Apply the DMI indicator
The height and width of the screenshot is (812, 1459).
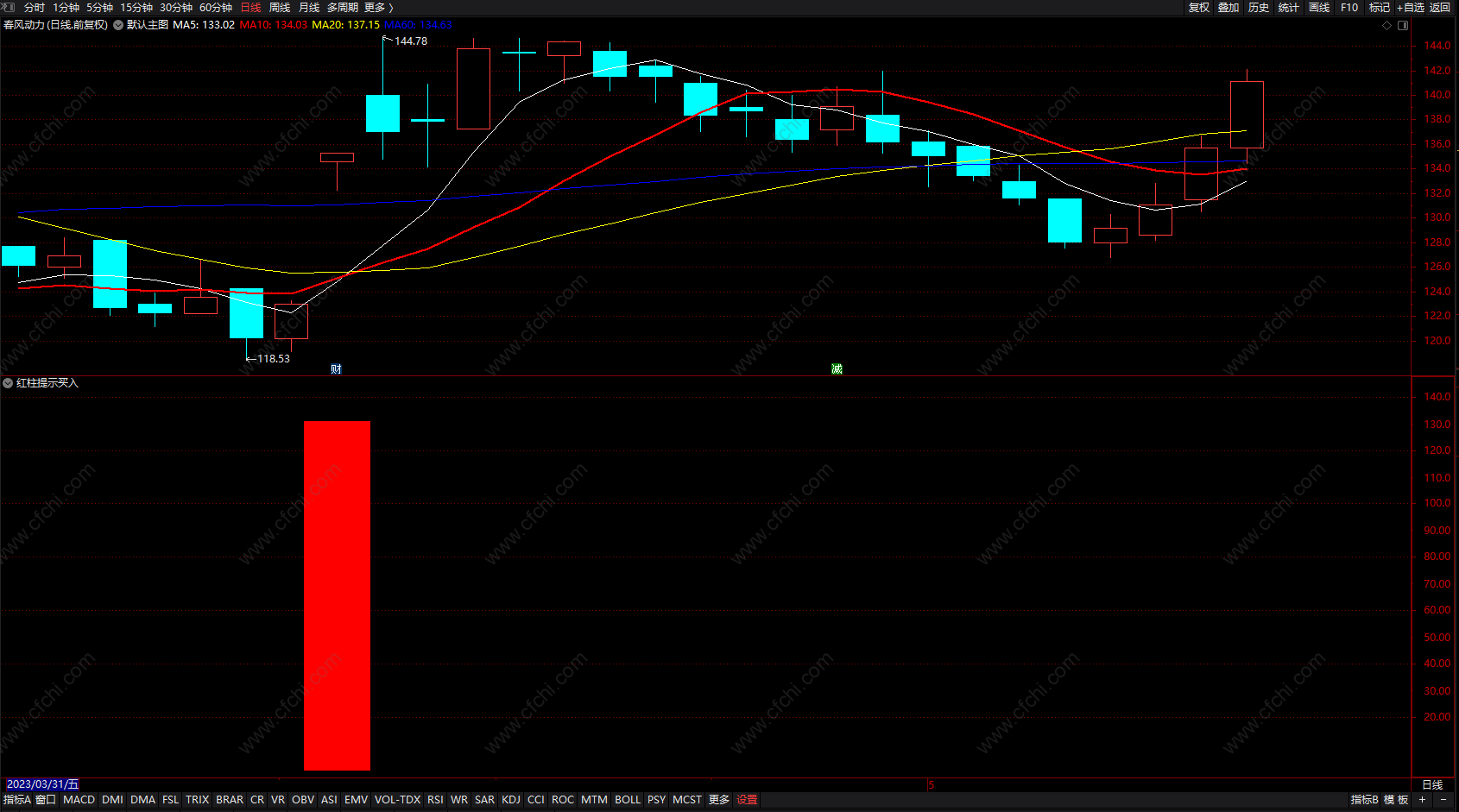(x=112, y=800)
